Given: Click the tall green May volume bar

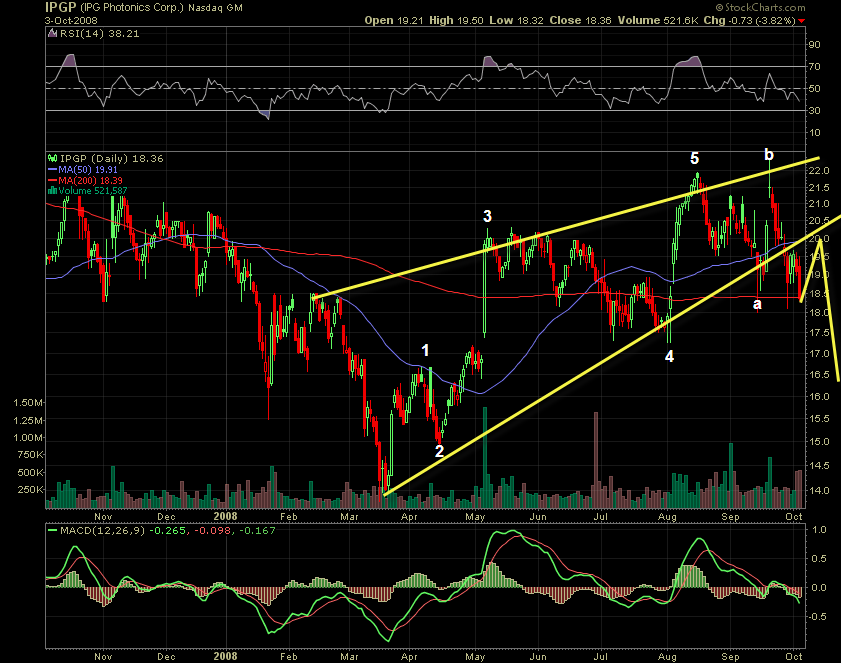Looking at the screenshot, I should point(485,458).
